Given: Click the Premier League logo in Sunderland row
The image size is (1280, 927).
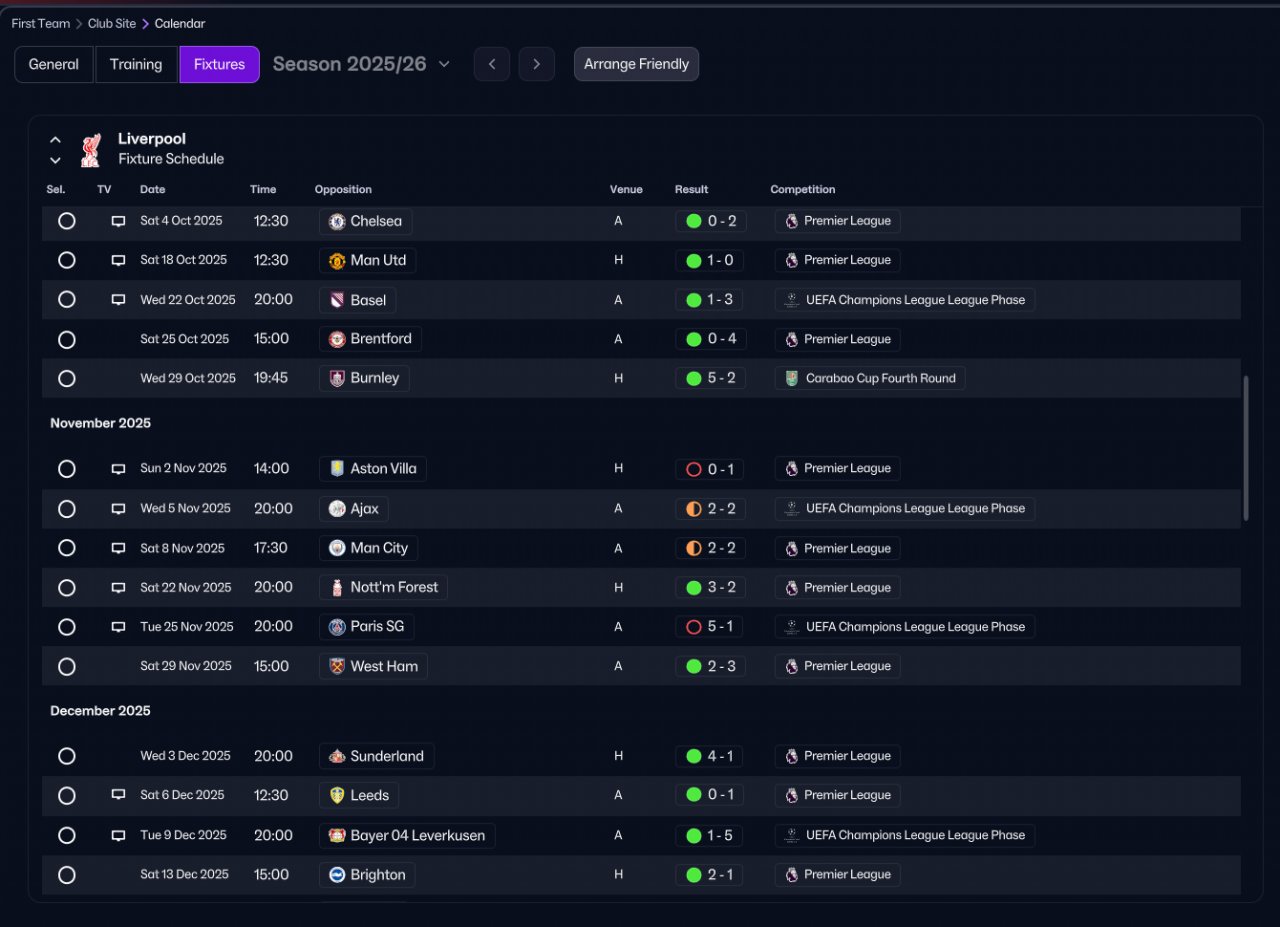Looking at the screenshot, I should click(792, 756).
